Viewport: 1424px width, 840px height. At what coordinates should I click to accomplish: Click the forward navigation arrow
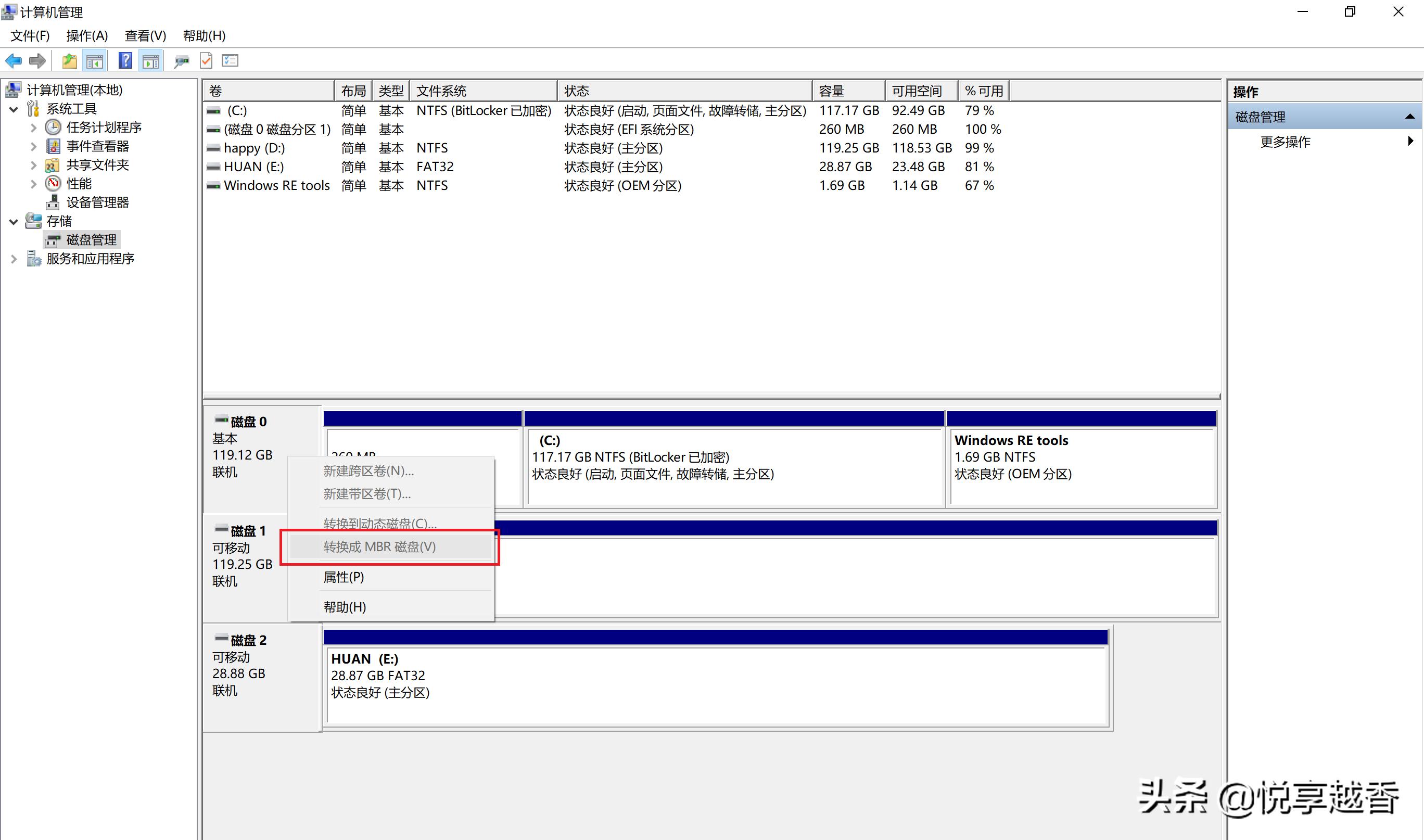37,60
